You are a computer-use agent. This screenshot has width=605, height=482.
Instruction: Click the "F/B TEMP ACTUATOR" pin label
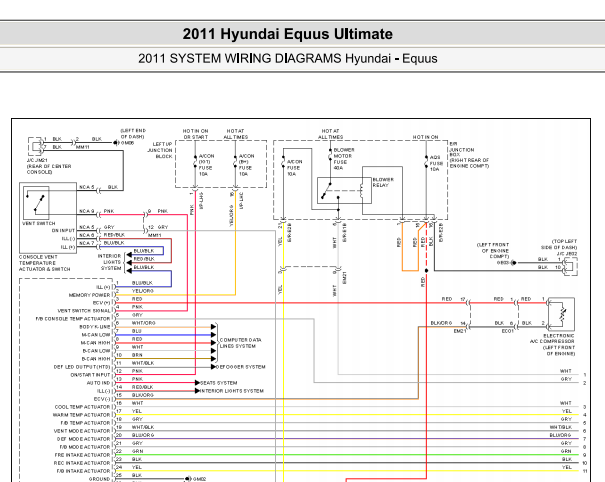click(x=85, y=423)
